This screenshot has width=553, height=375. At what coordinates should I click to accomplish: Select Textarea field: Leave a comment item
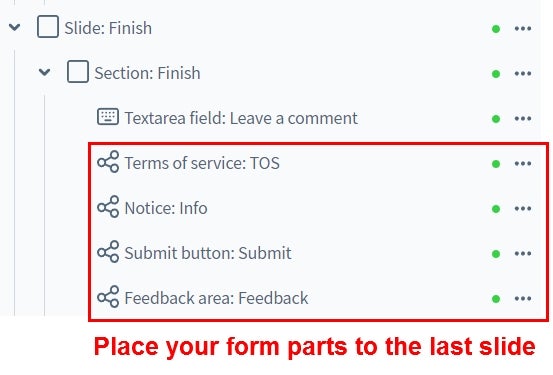pos(241,118)
